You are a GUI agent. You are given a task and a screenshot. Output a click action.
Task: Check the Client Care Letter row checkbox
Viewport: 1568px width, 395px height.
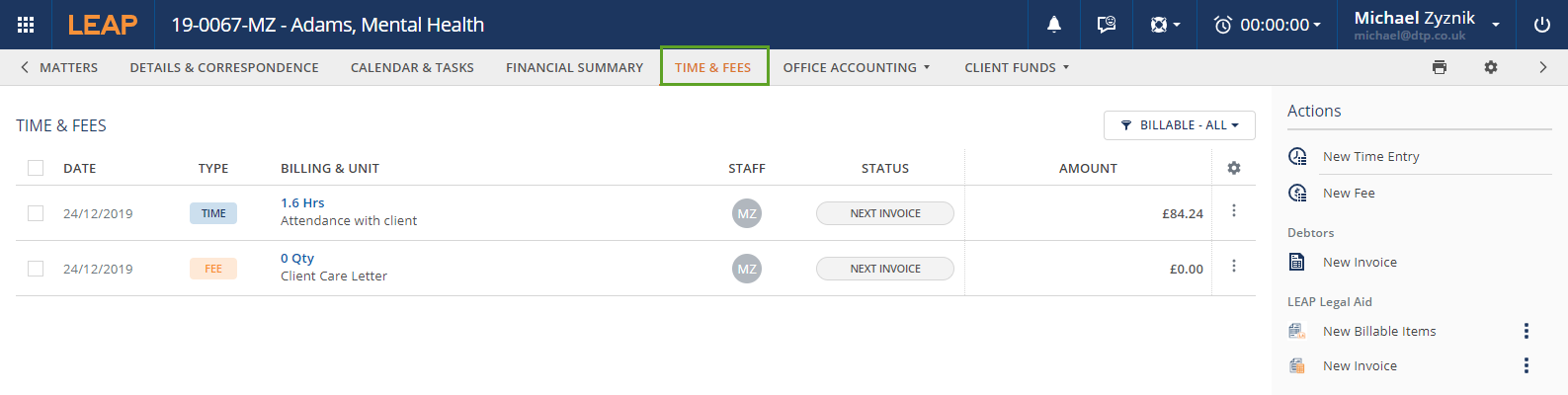pos(36,269)
